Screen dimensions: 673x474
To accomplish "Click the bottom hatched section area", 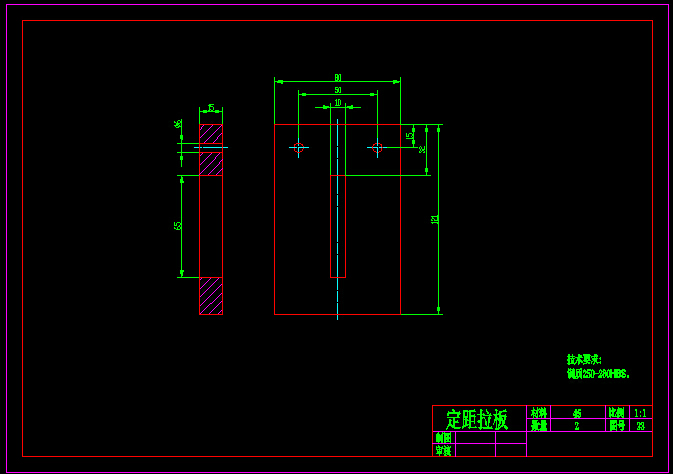I will coord(211,296).
